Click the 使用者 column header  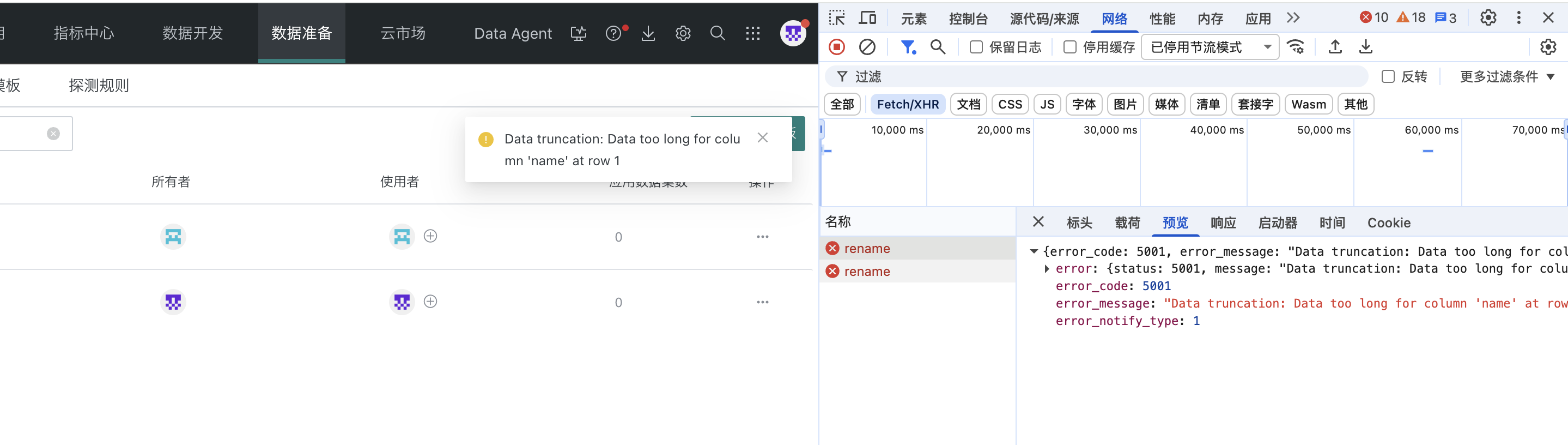click(x=399, y=181)
